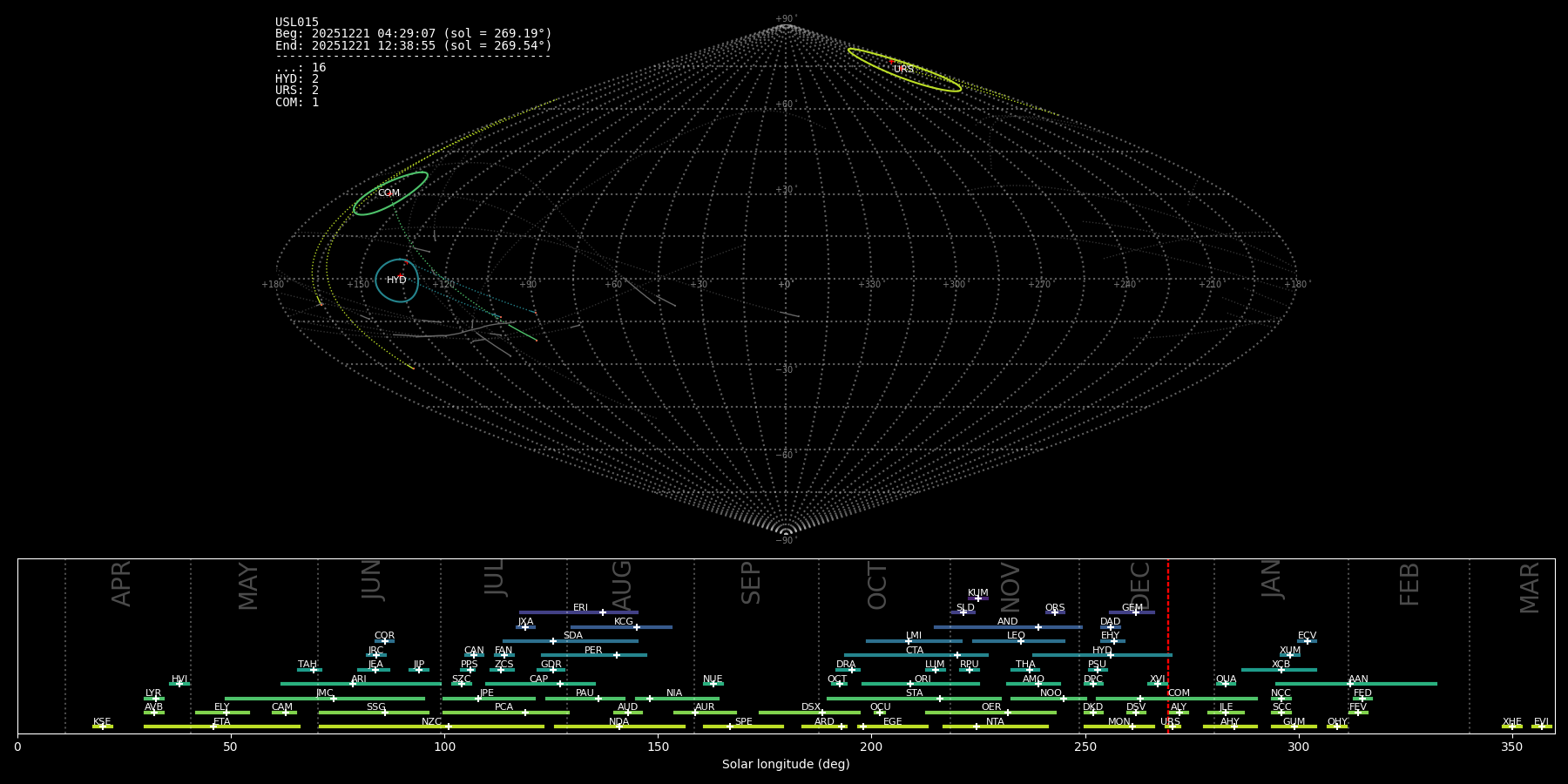Click the 200 tick on solar longitude axis
This screenshot has width=1568, height=784.
871,747
